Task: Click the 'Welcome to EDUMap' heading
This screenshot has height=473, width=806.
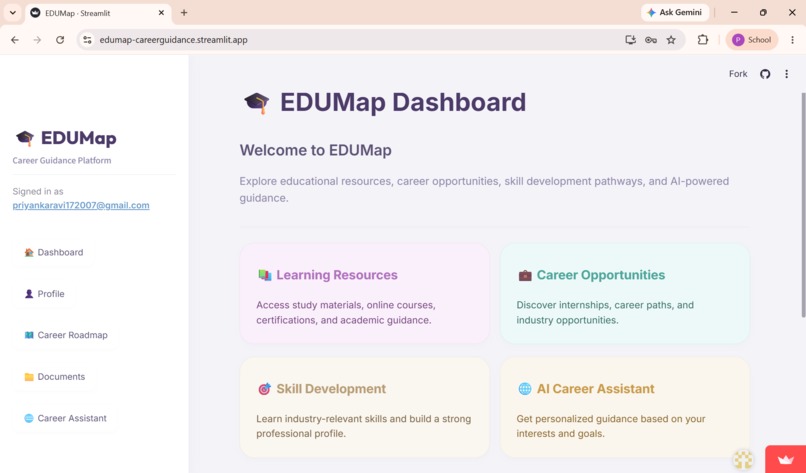Action: [315, 150]
